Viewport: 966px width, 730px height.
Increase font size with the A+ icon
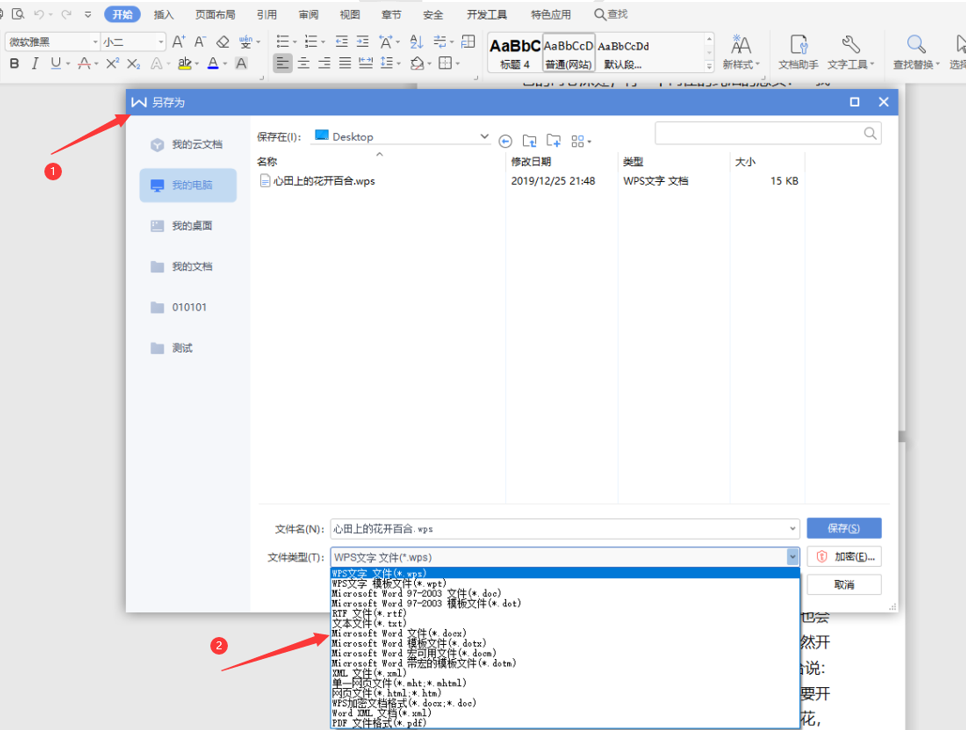(x=178, y=41)
